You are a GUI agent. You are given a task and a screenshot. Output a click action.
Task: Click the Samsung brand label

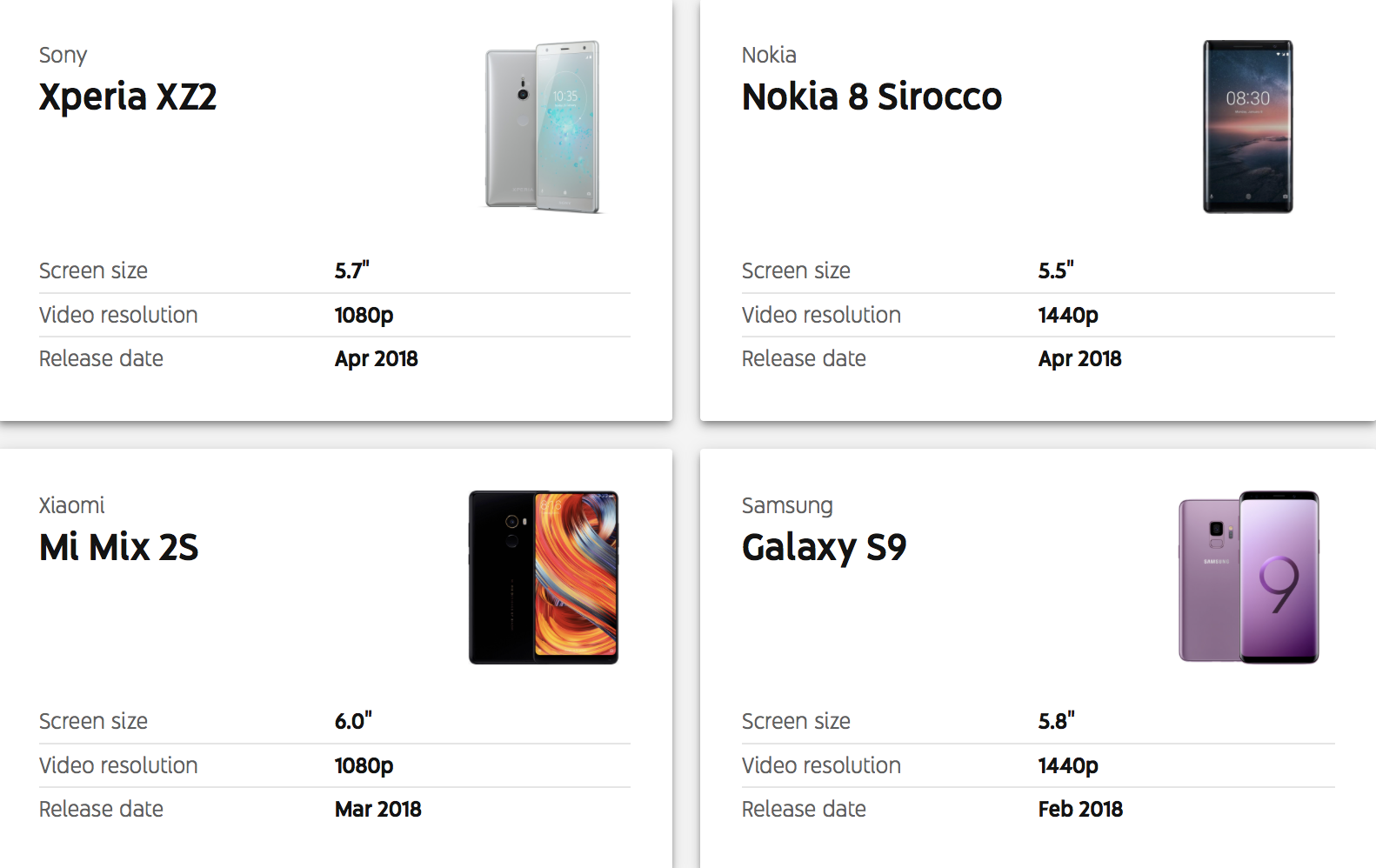(787, 506)
